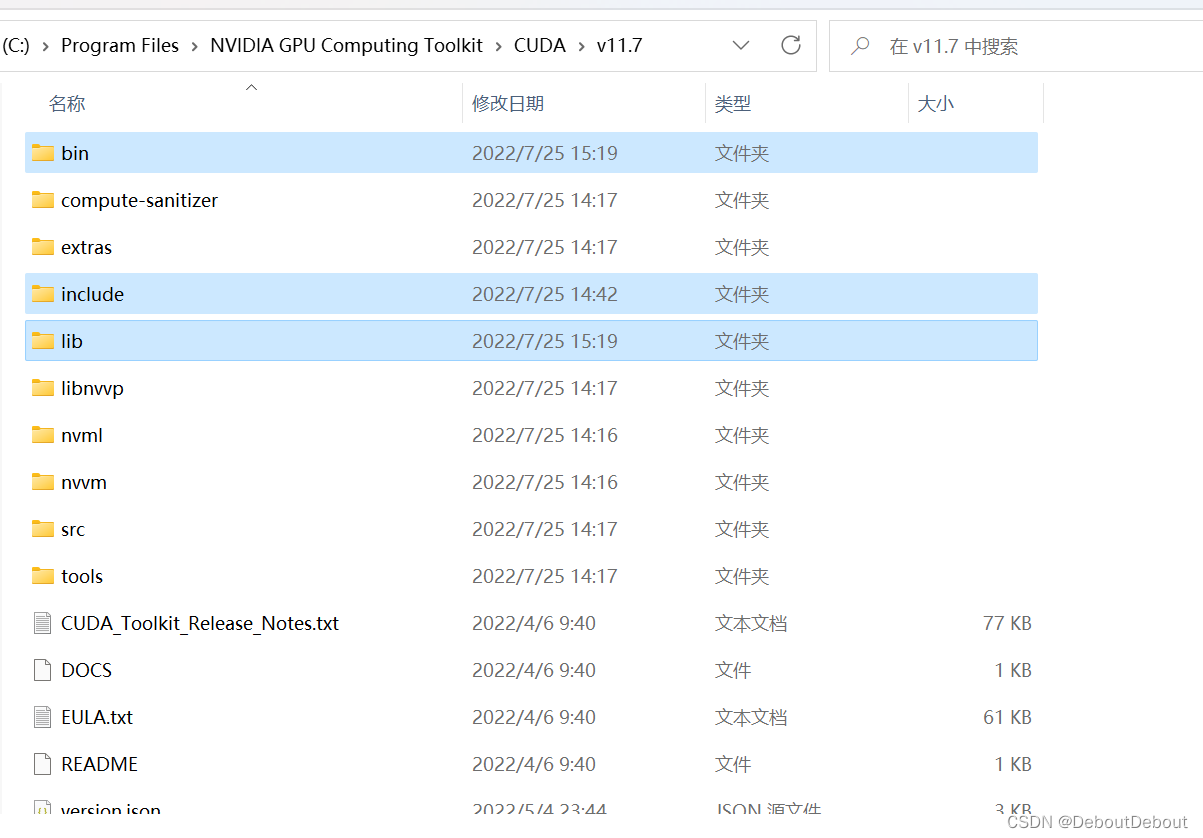Navigate to CUDA breadcrumb
Screen dimensions: 1203x838
[540, 46]
